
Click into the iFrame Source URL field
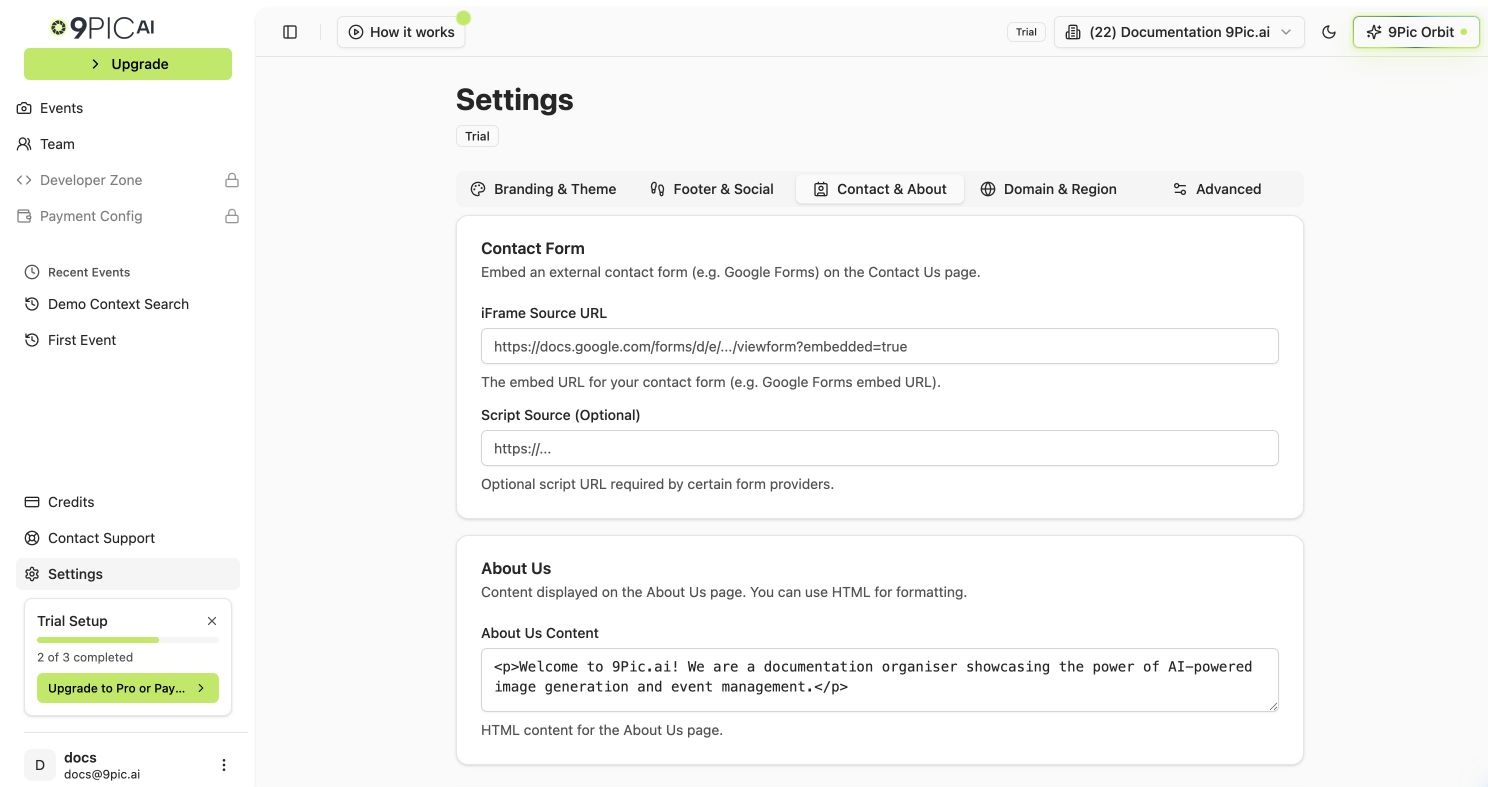pos(880,346)
